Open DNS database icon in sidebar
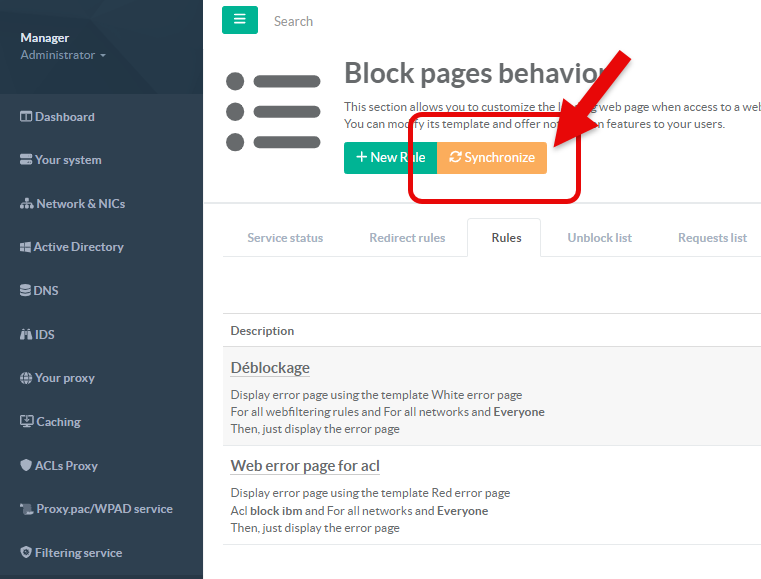This screenshot has width=761, height=579. 26,291
